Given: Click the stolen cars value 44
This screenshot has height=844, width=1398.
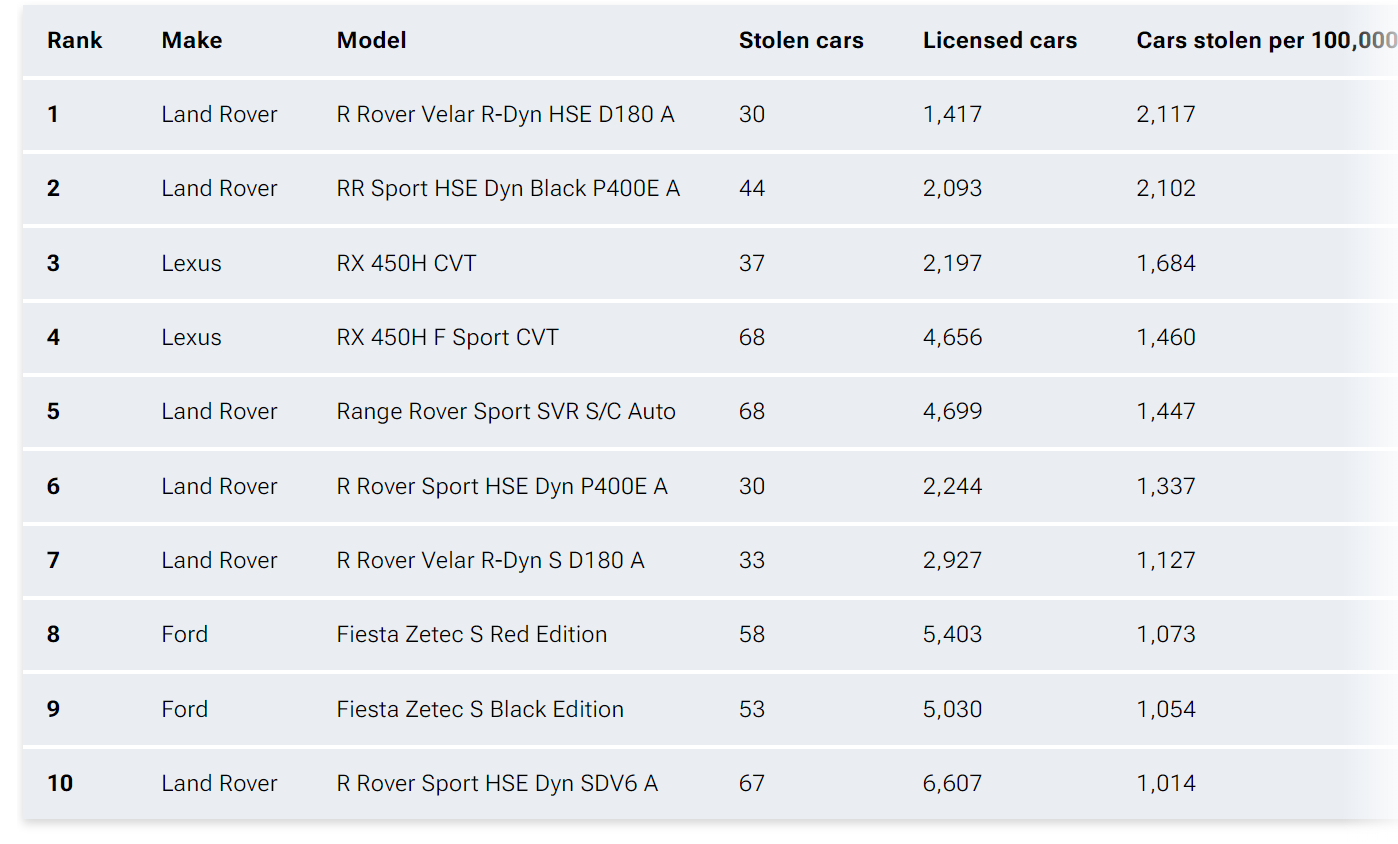Looking at the screenshot, I should tap(752, 189).
